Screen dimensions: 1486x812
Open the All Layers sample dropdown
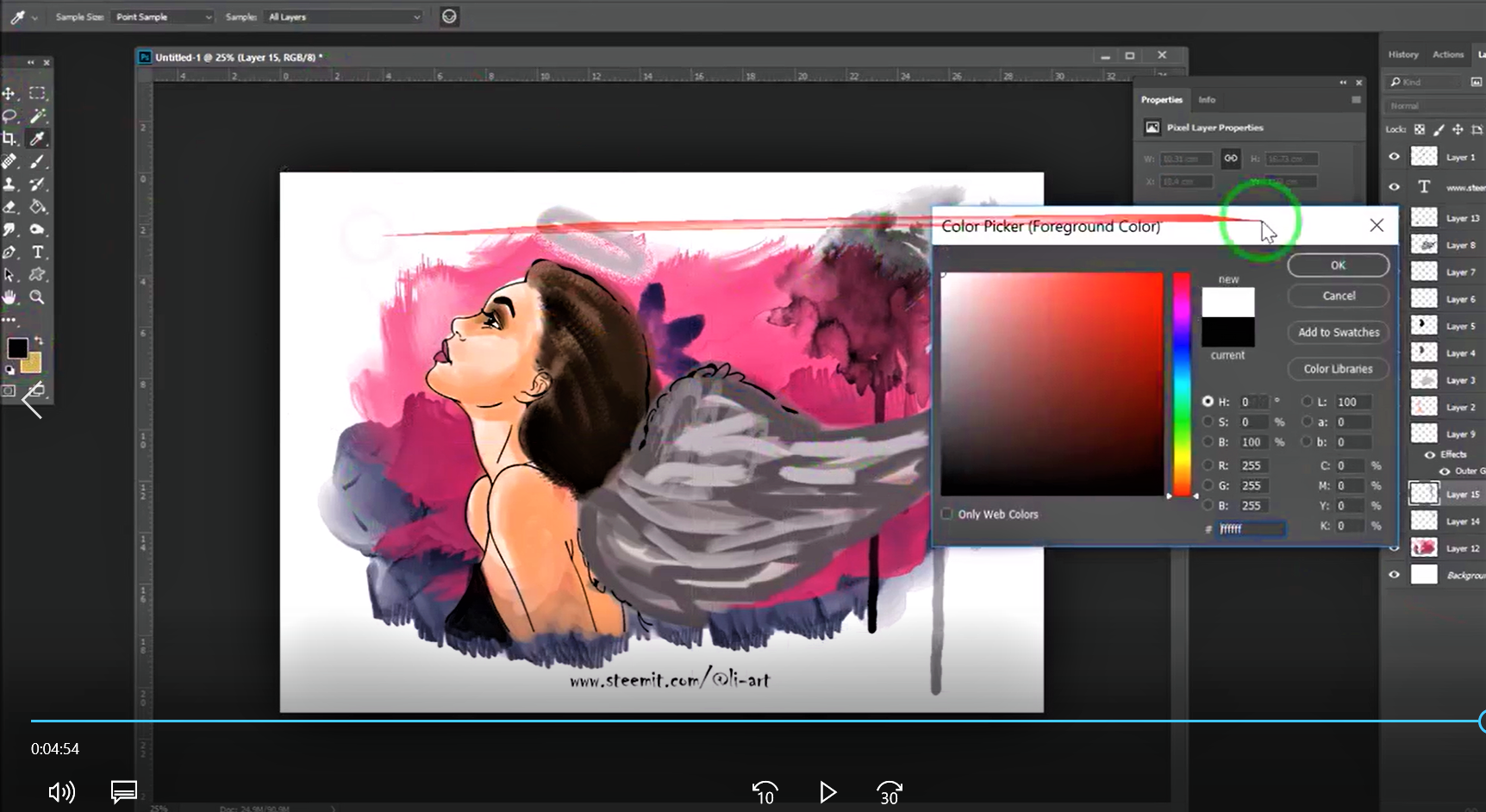pos(343,16)
